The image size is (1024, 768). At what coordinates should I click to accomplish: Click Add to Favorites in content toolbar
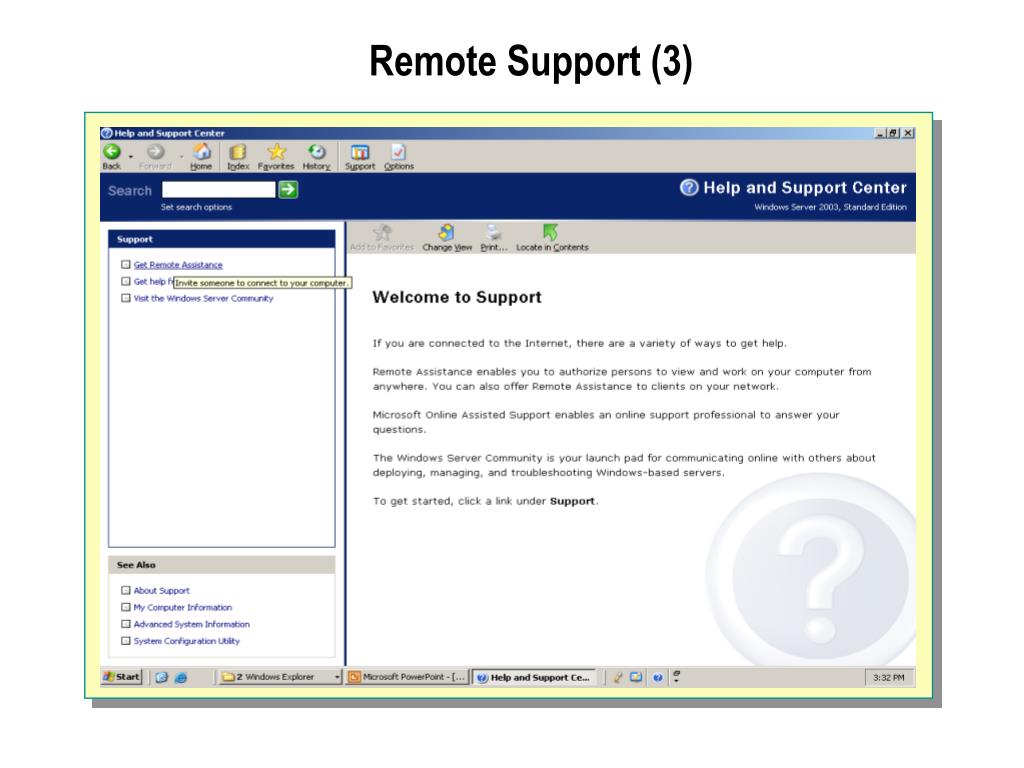(381, 238)
